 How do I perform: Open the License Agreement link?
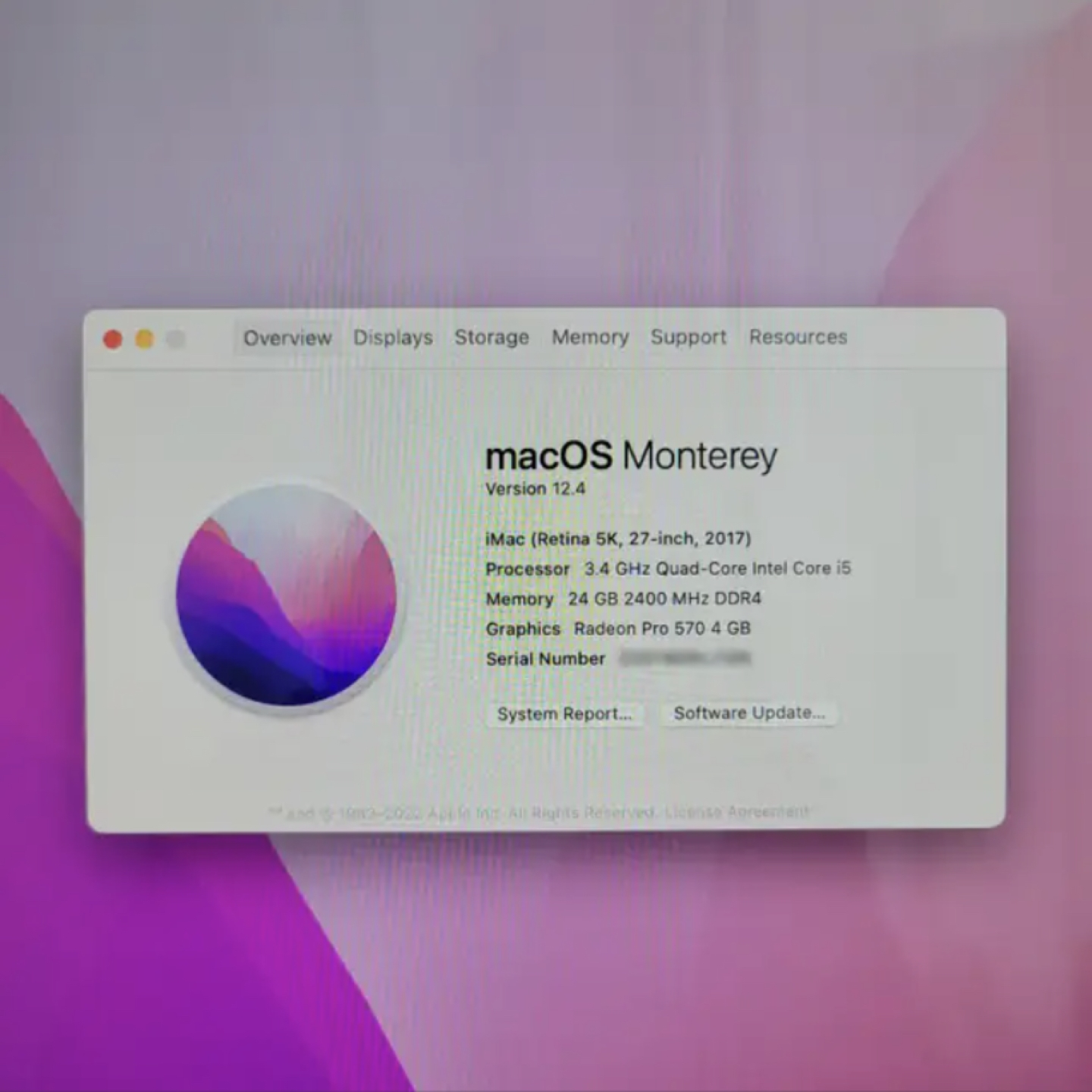pyautogui.click(x=736, y=812)
